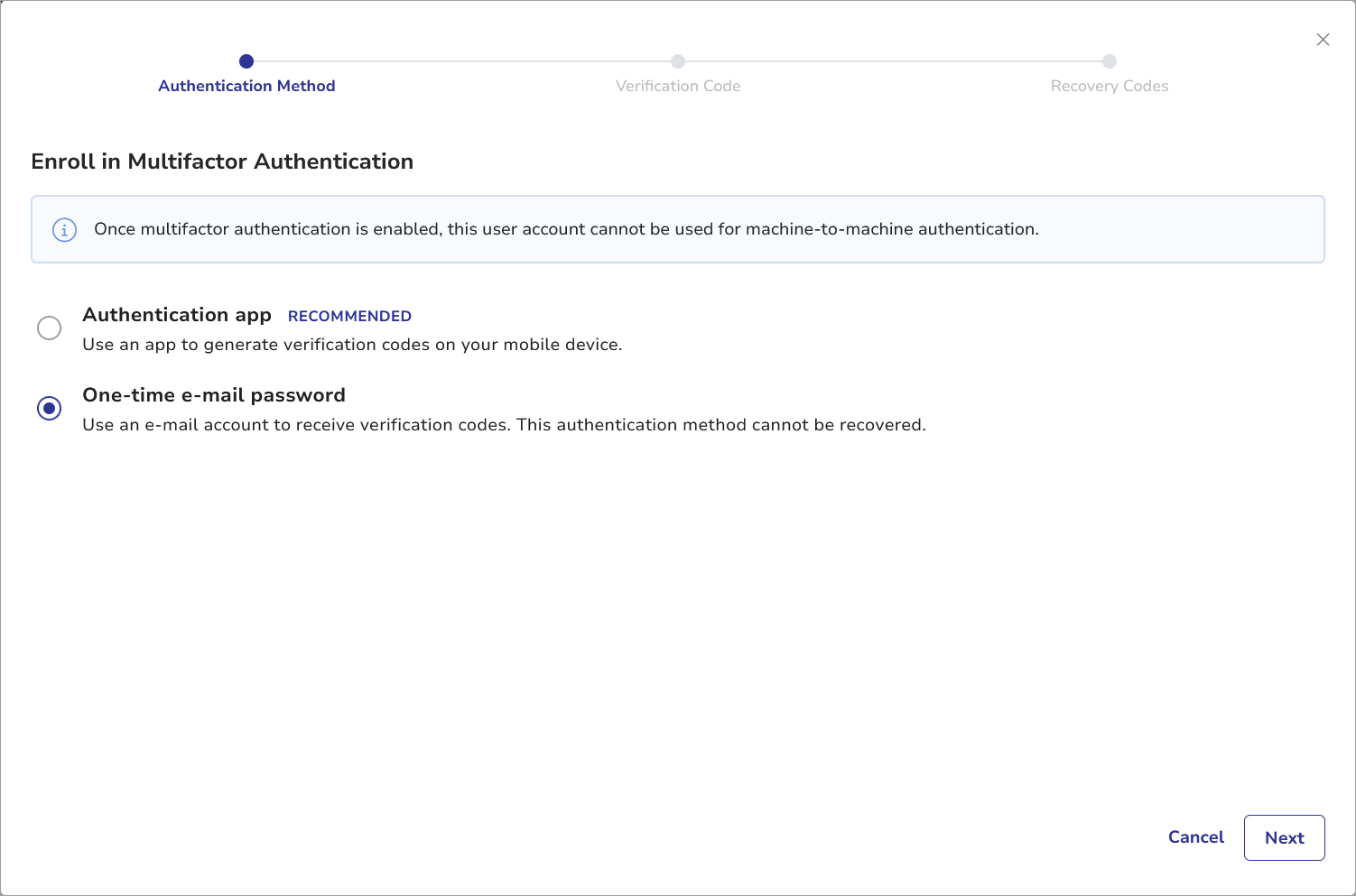1356x896 pixels.
Task: Proceed with the Next button
Action: pos(1284,837)
